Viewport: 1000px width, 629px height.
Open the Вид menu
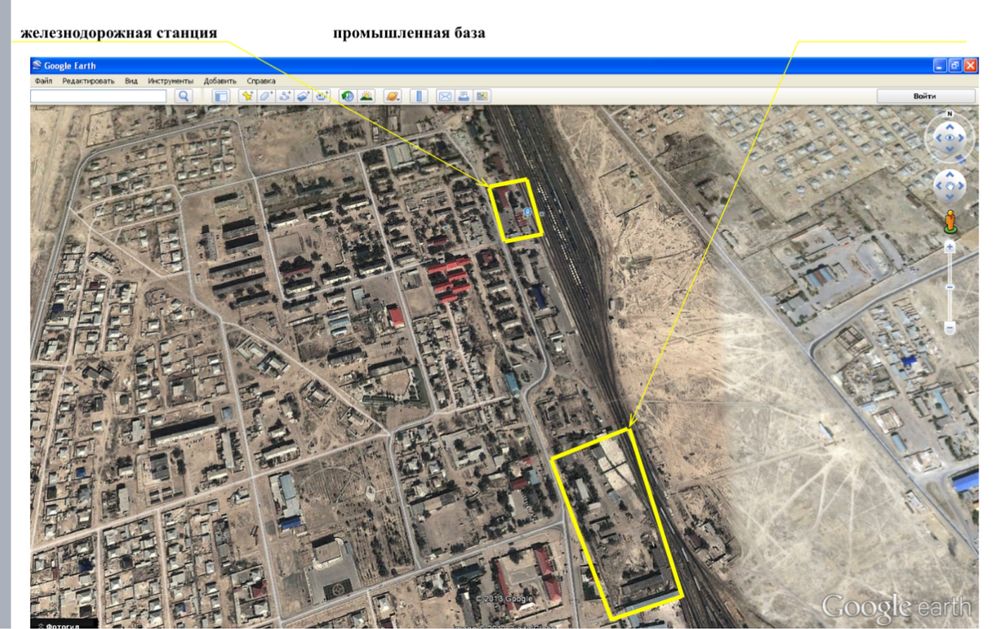tap(131, 81)
